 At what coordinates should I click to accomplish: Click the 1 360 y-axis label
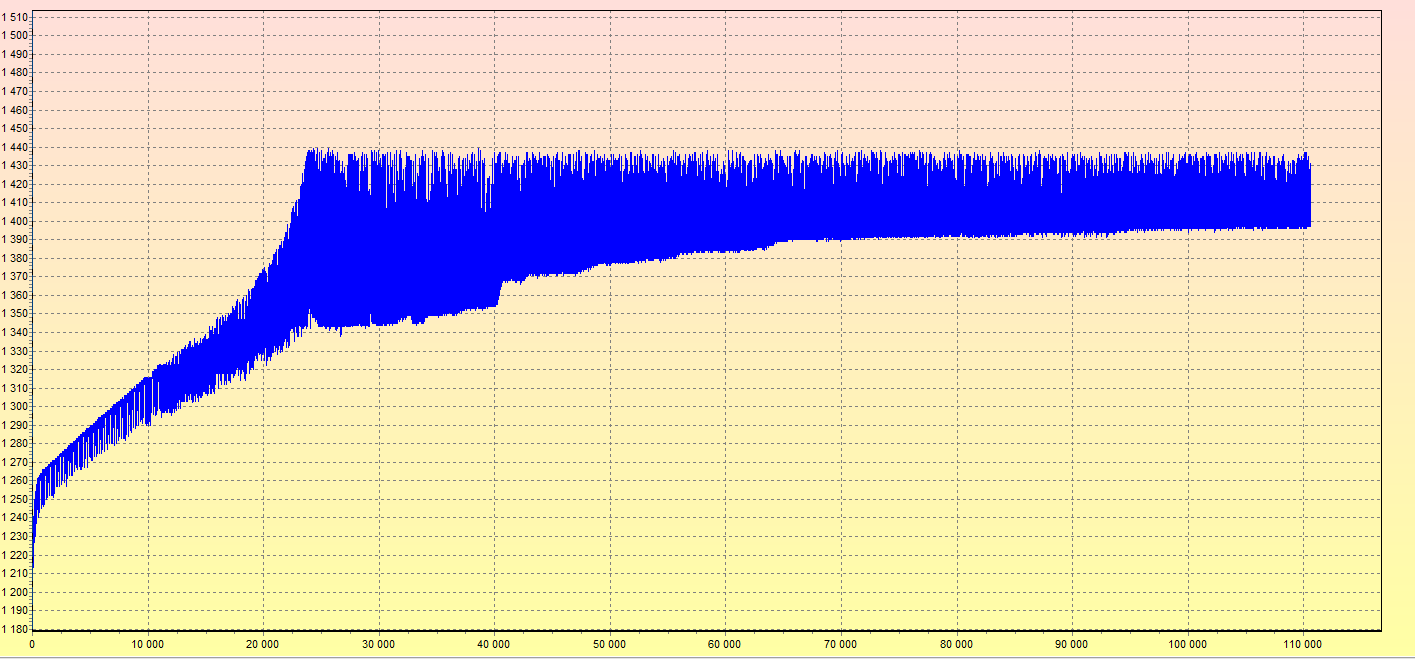(x=15, y=295)
